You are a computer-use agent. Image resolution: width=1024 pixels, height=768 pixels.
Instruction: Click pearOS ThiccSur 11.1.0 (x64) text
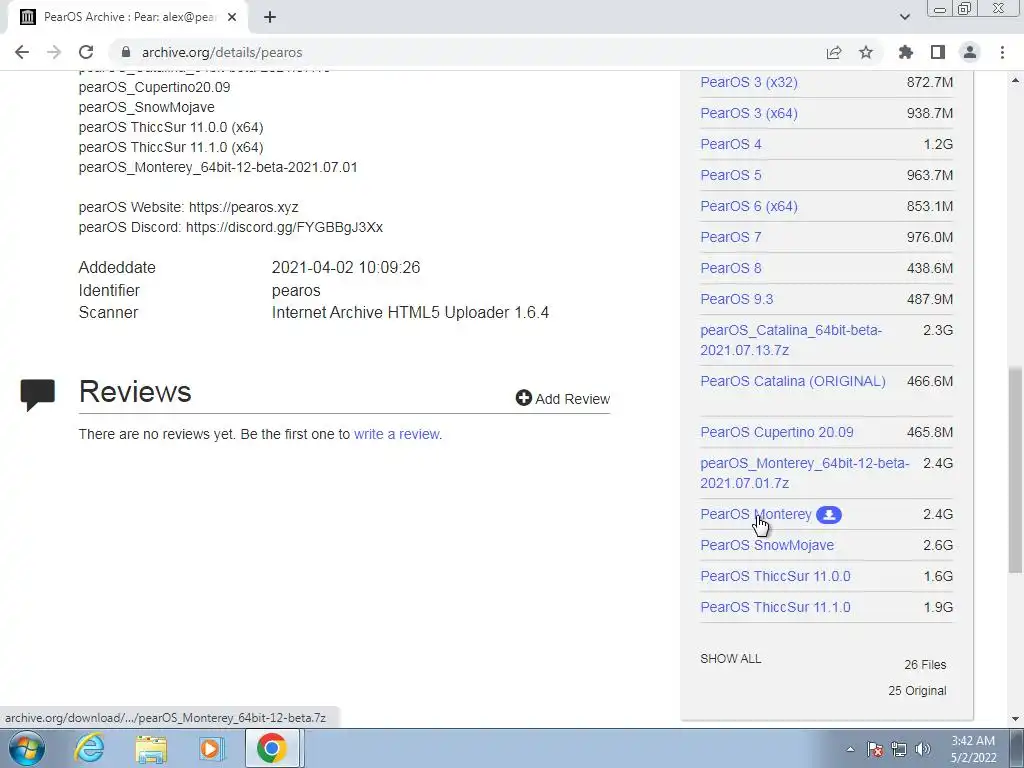[171, 148]
